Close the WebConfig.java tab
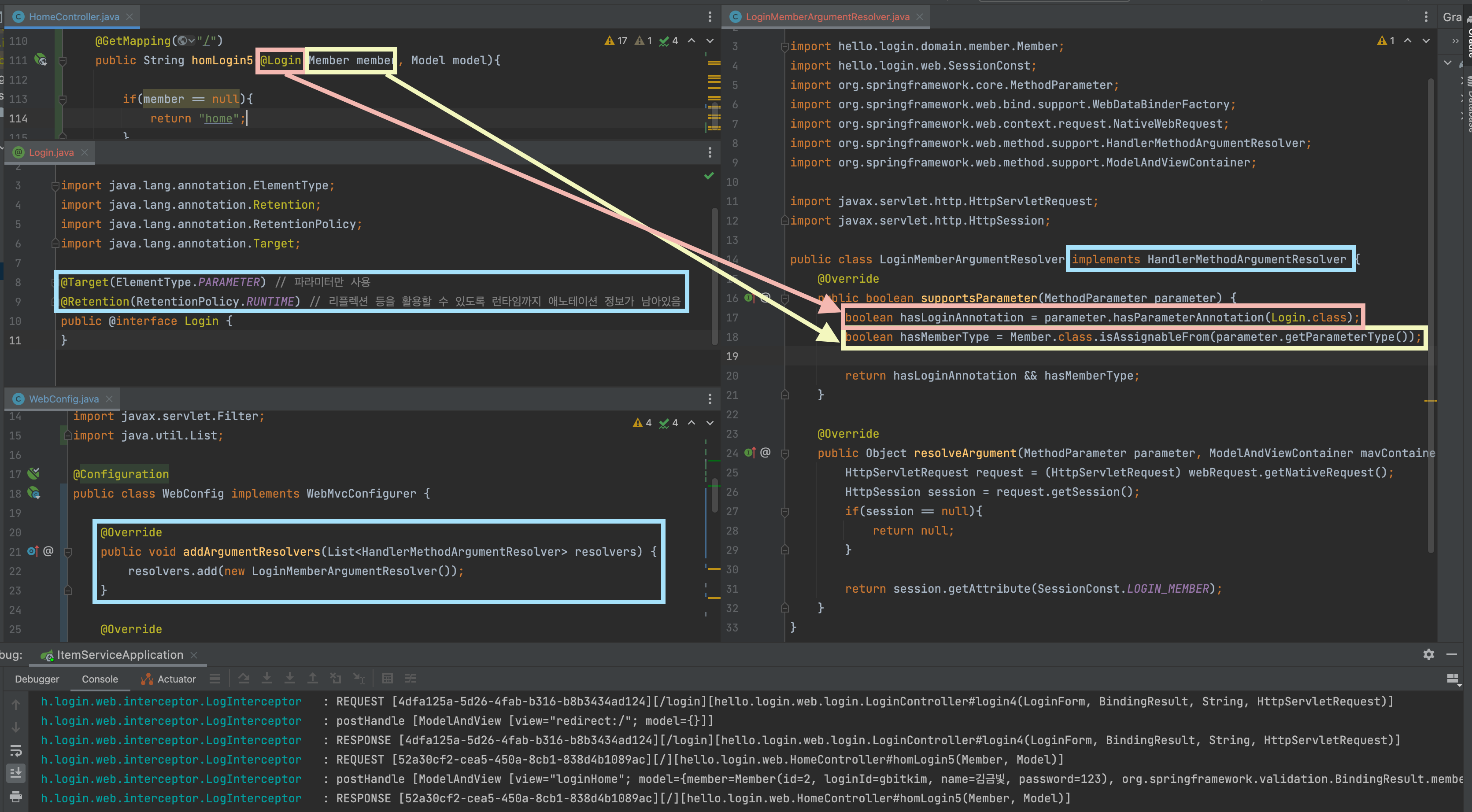The height and width of the screenshot is (812, 1472). [x=110, y=399]
